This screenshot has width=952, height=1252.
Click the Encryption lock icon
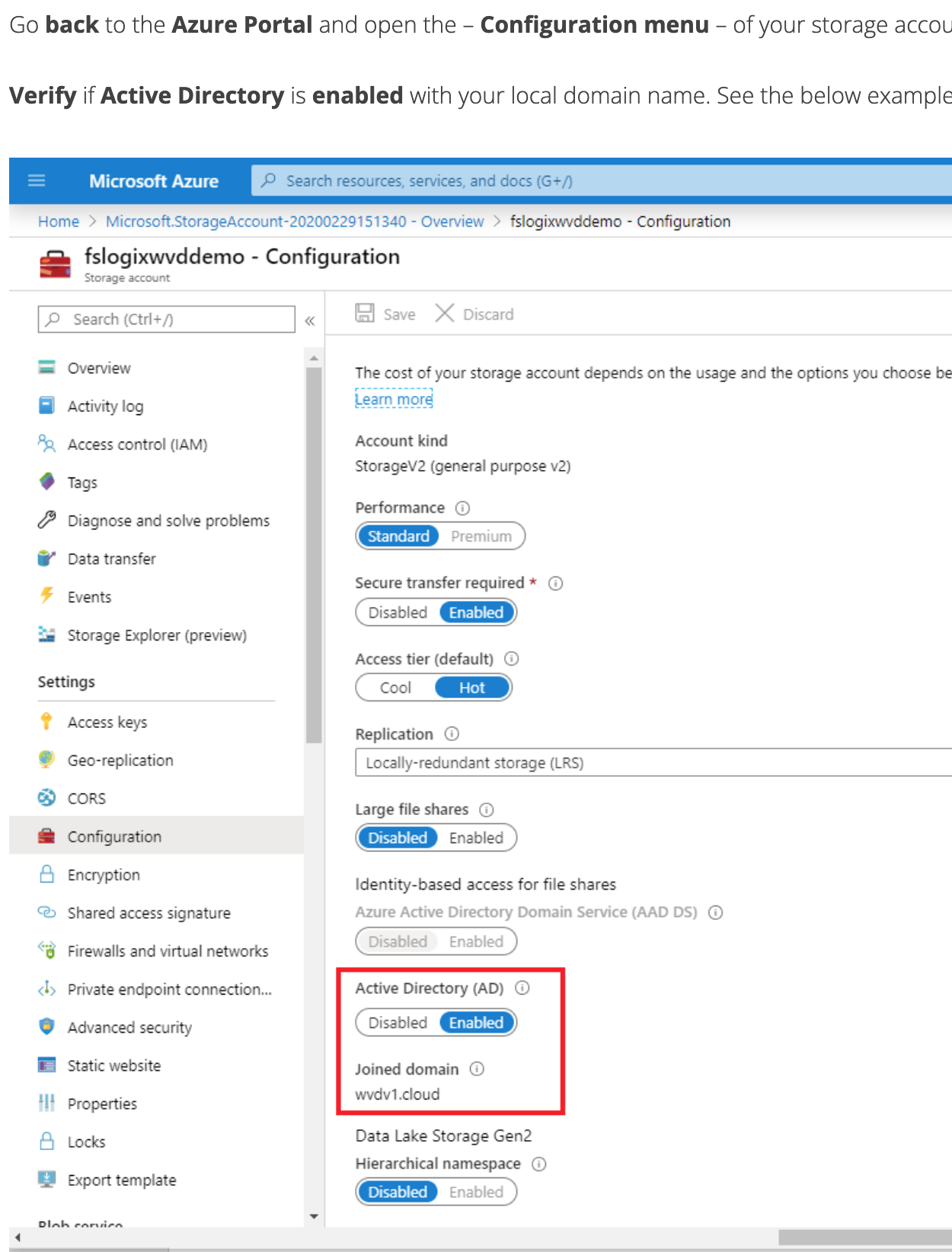point(46,874)
